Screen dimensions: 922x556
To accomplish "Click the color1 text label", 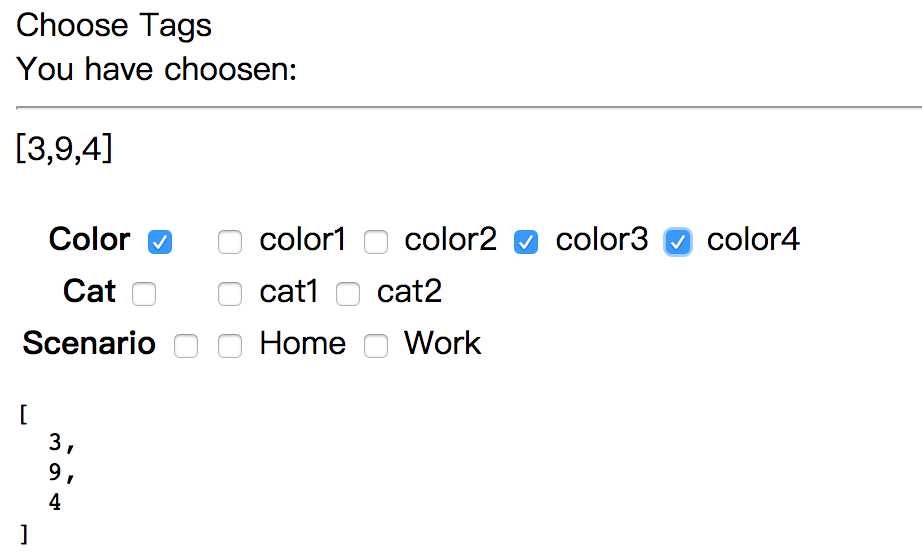I will [x=303, y=240].
